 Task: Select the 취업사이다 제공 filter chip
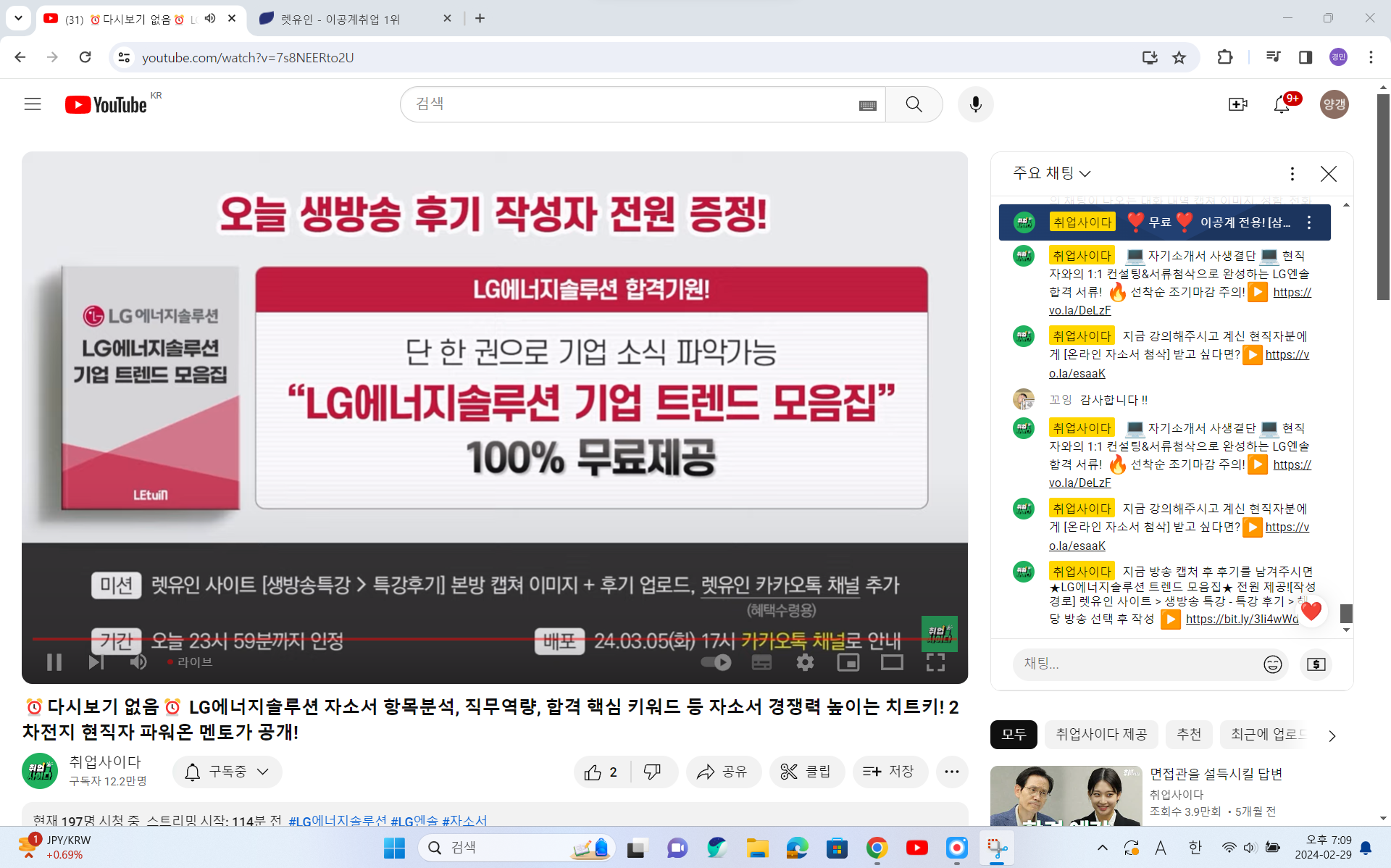tap(1101, 735)
